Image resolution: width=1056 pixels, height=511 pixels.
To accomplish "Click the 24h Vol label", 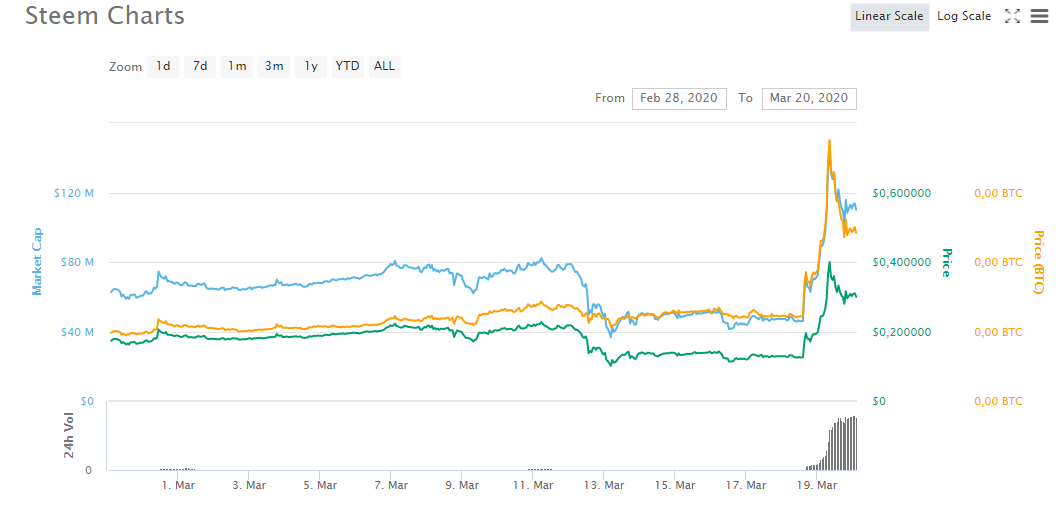I will (x=70, y=436).
